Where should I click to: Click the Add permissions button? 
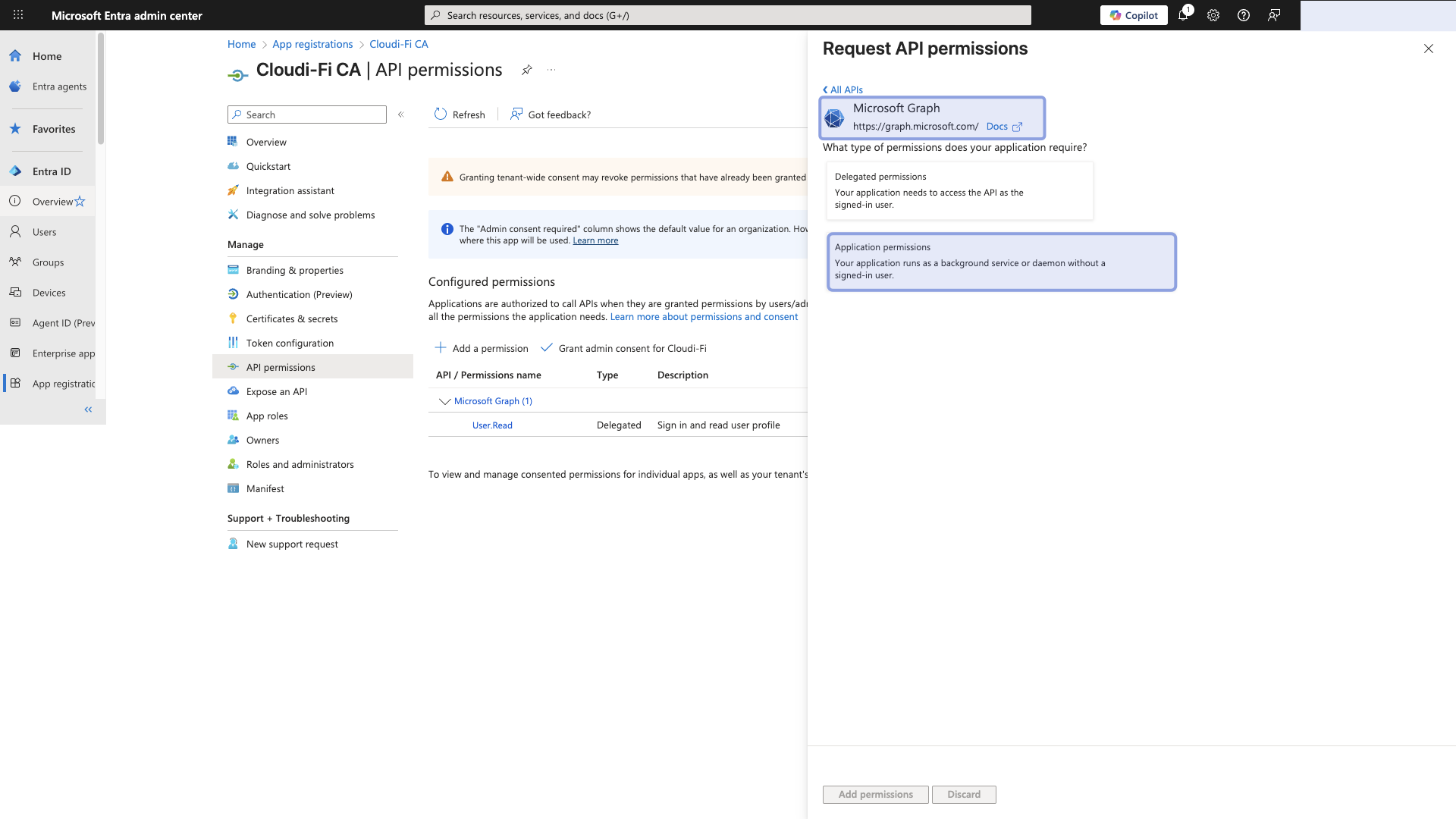coord(874,794)
